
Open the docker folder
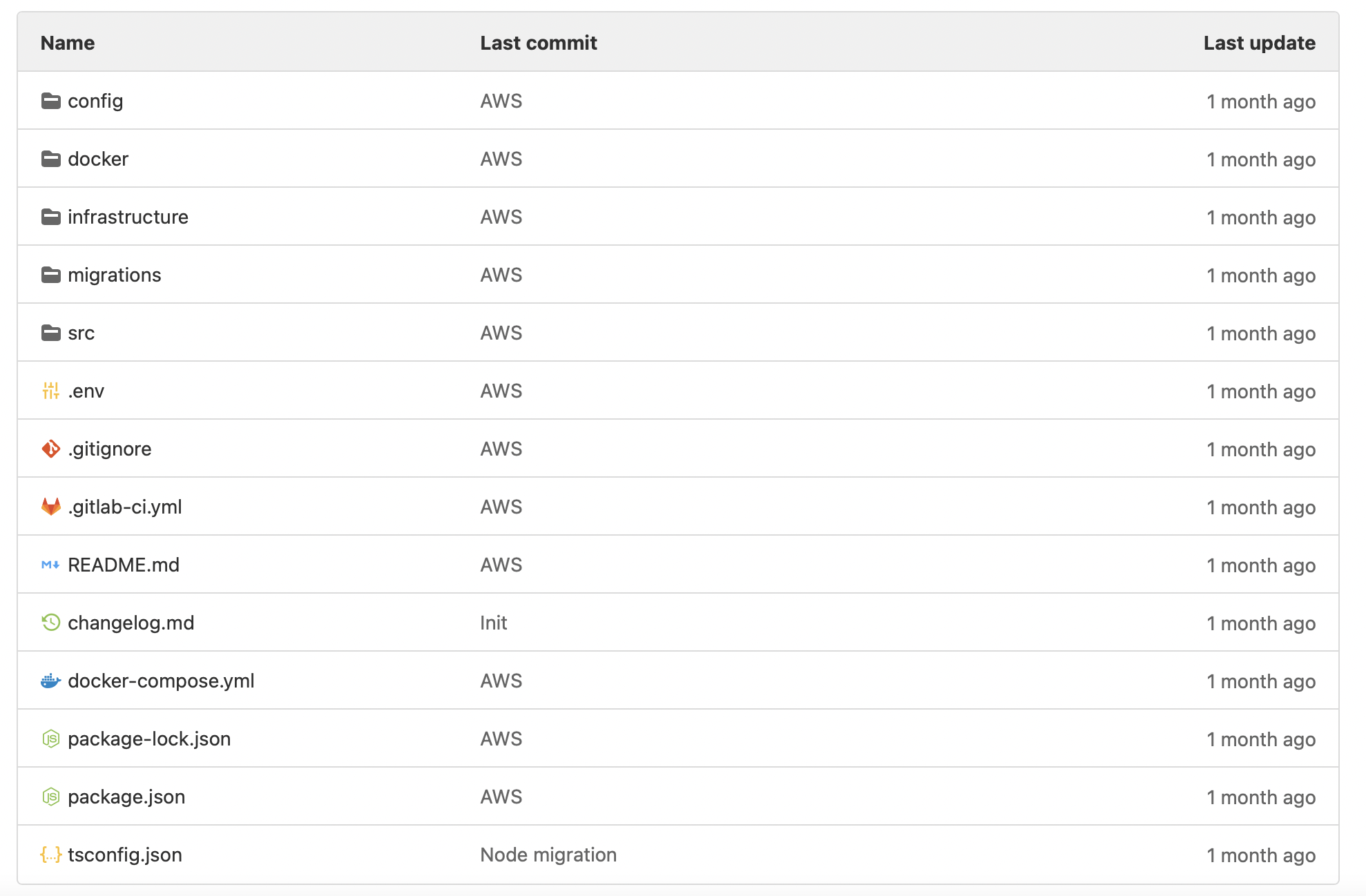coord(98,159)
